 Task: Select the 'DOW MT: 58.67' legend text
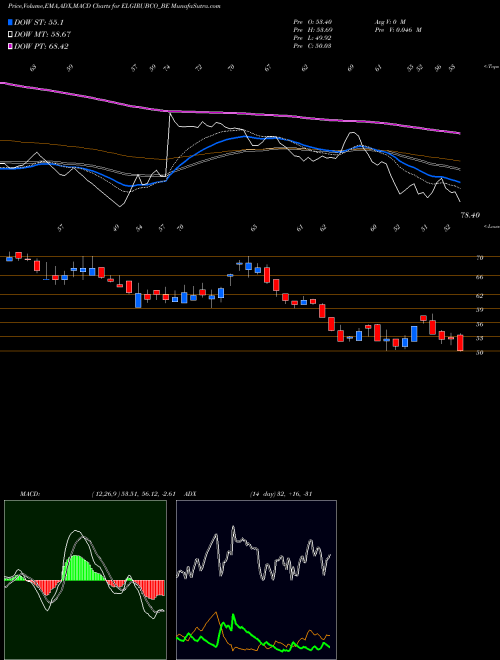click(x=41, y=35)
